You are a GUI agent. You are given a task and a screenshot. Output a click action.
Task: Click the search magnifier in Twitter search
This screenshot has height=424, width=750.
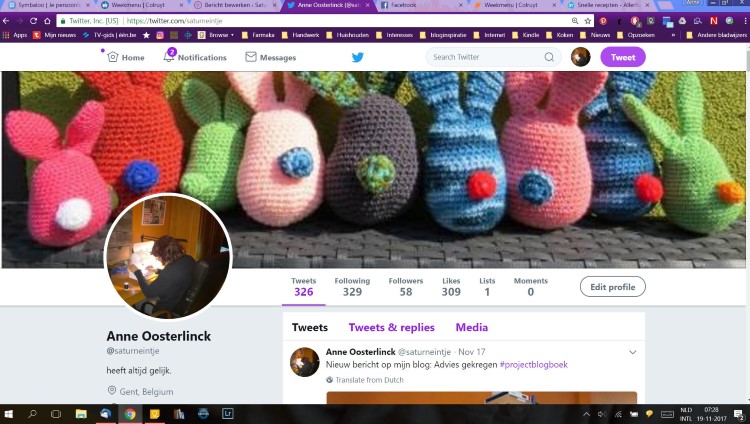pos(549,57)
